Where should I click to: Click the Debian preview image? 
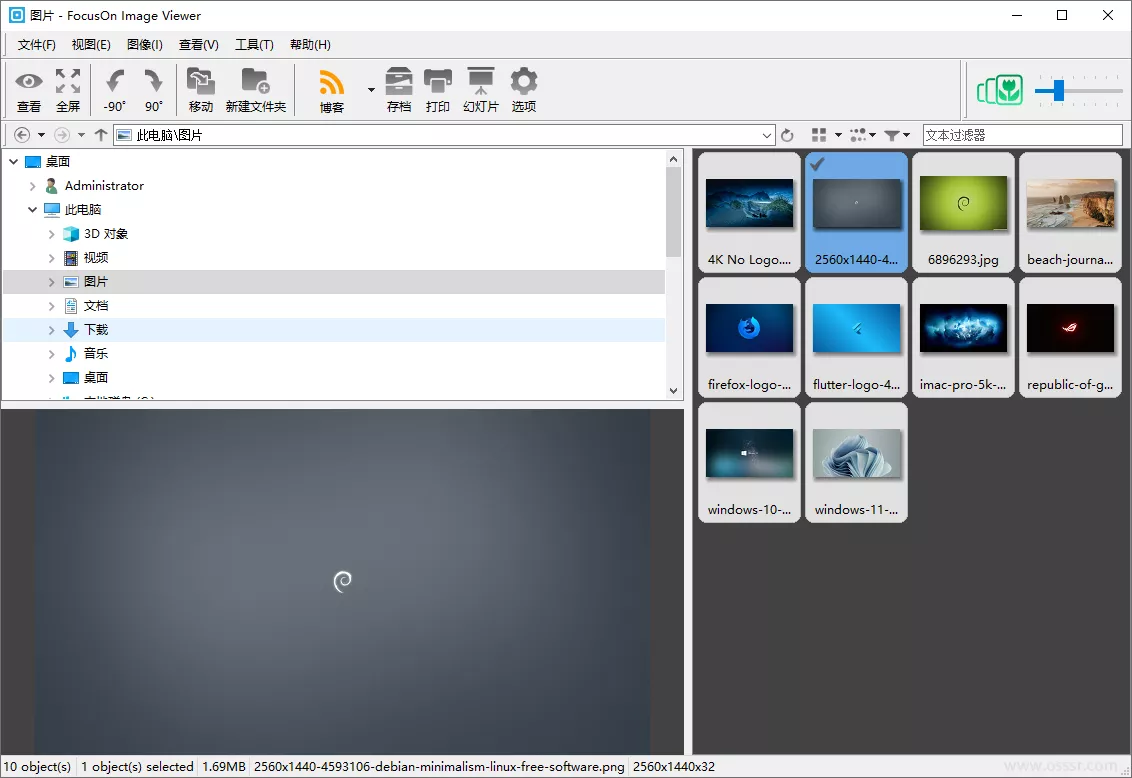pos(342,582)
